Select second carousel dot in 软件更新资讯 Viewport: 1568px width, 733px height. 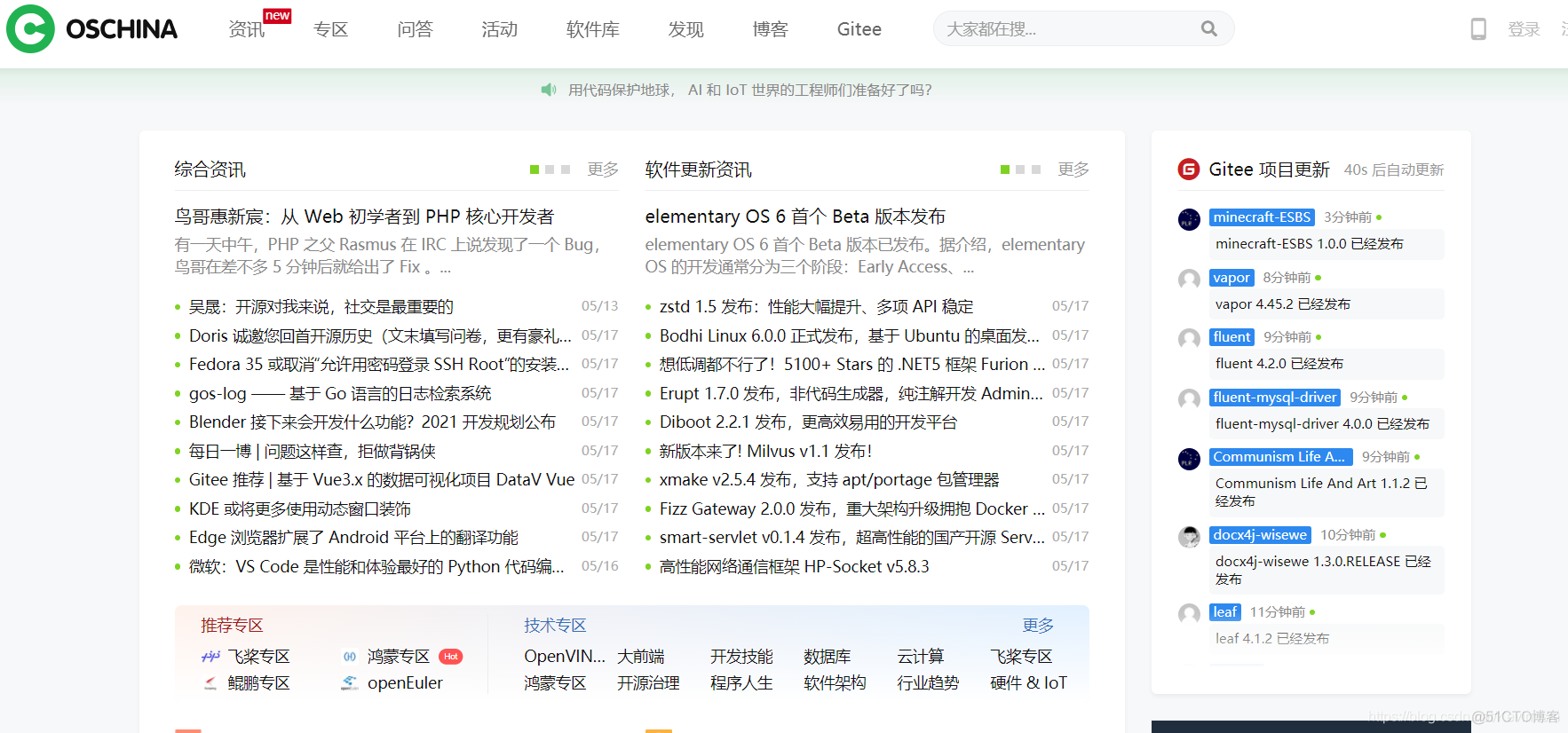coord(1020,169)
